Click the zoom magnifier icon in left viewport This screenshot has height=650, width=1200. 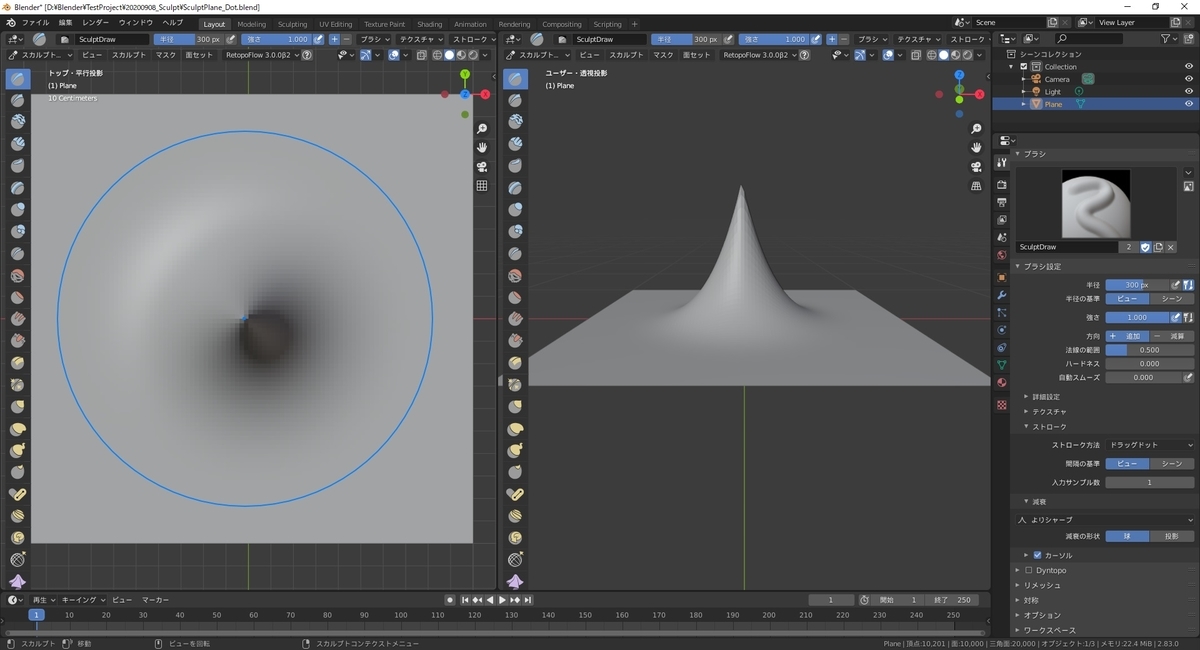482,129
